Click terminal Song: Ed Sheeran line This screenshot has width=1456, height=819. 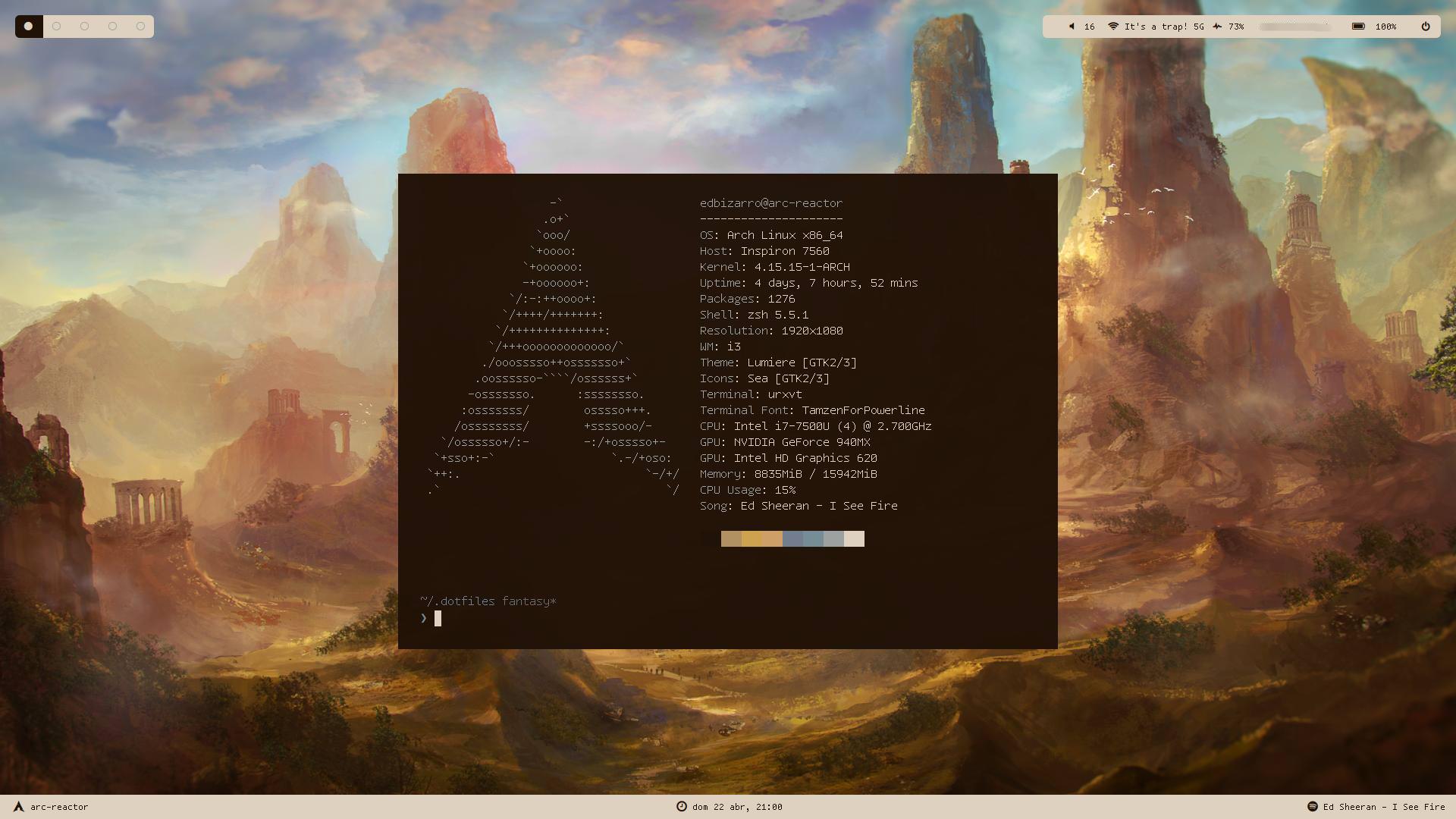(799, 506)
